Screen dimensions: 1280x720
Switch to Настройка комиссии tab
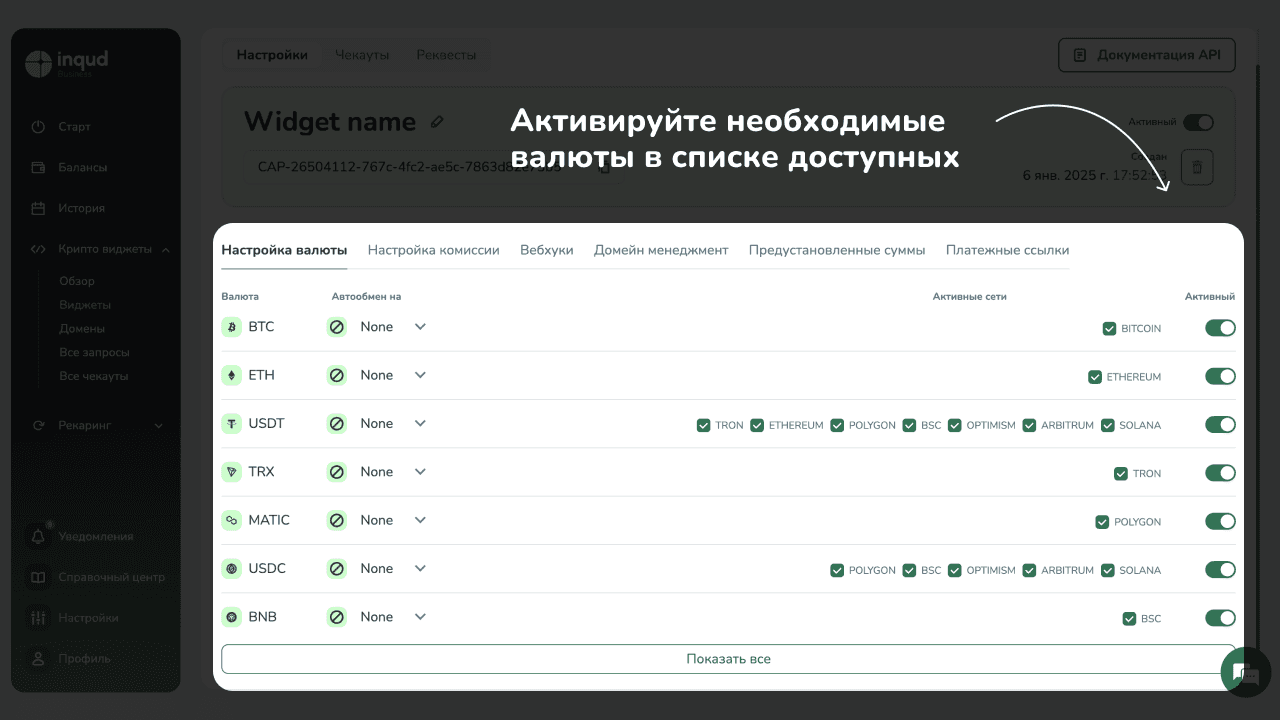coord(433,250)
